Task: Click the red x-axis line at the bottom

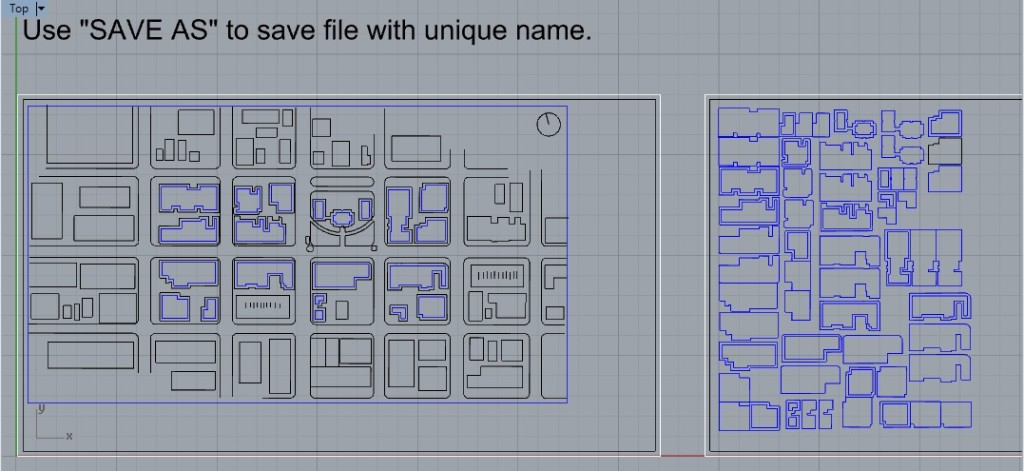Action: [x=683, y=456]
